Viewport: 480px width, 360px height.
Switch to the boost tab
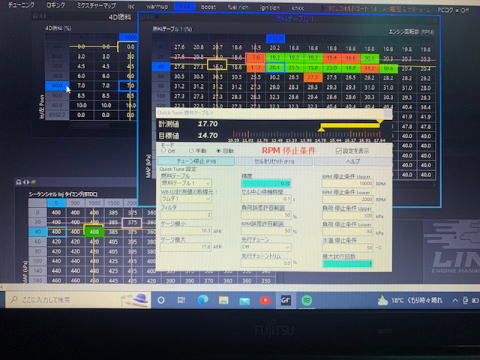click(208, 6)
